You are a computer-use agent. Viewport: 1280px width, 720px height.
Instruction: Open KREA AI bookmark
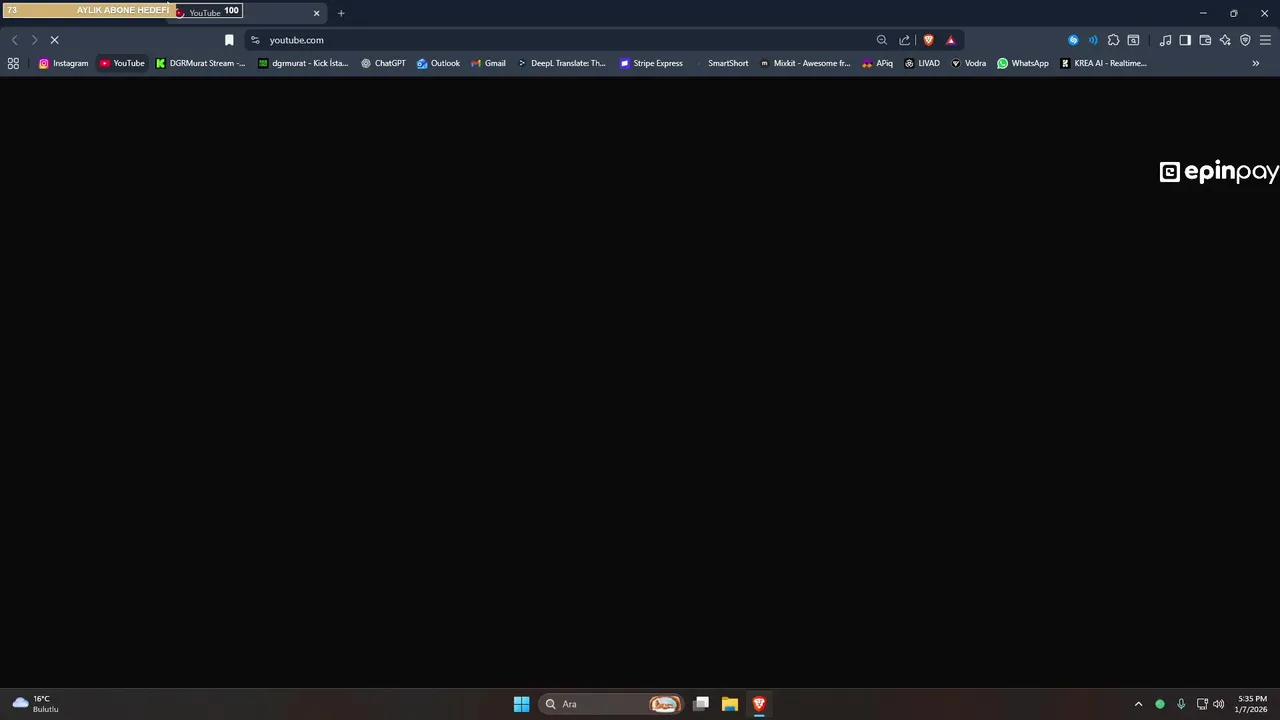tap(1103, 63)
